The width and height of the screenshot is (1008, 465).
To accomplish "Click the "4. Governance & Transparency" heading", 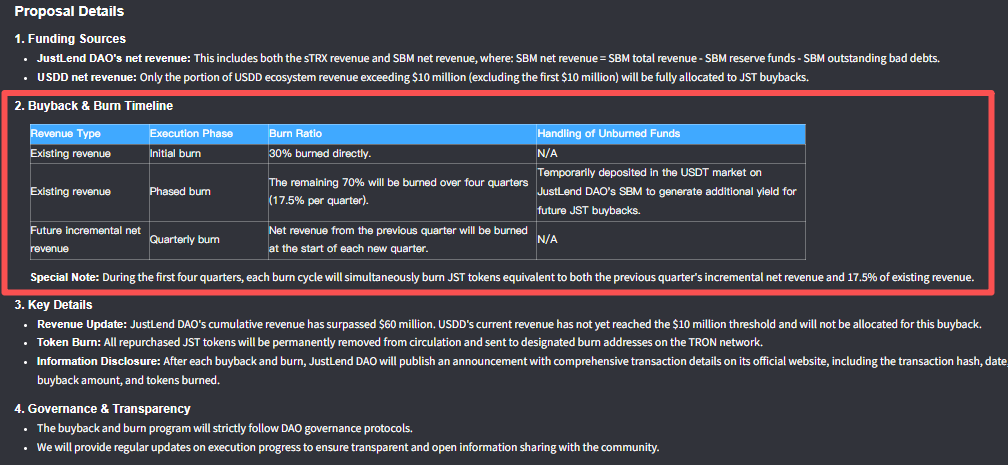I will pyautogui.click(x=102, y=408).
